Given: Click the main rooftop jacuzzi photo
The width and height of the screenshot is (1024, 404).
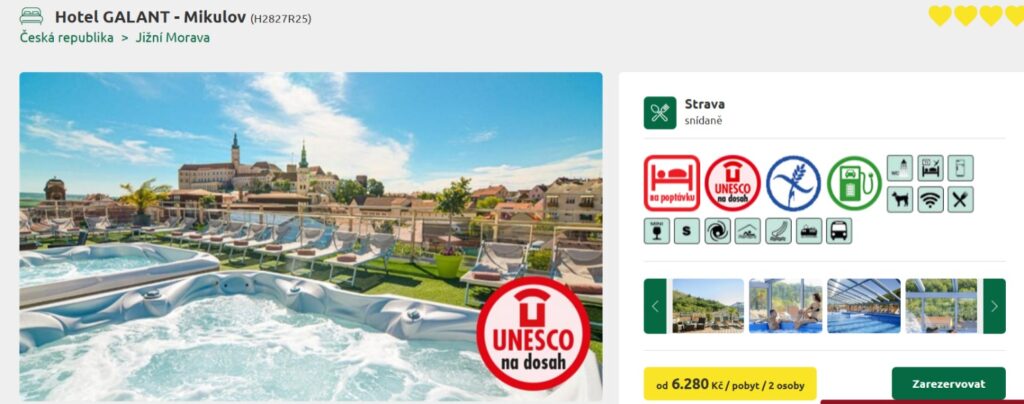Looking at the screenshot, I should [311, 236].
